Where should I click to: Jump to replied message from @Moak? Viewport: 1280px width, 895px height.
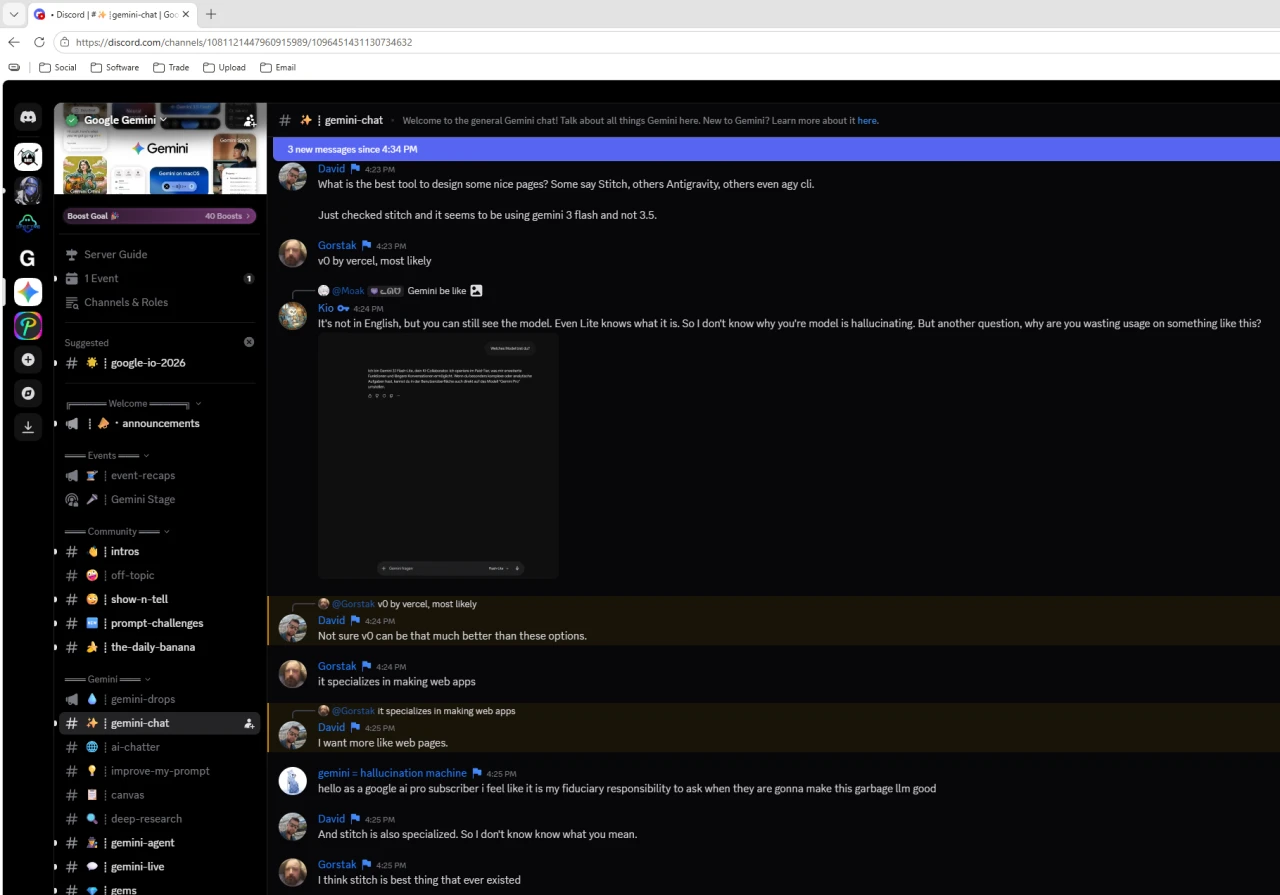click(x=437, y=291)
